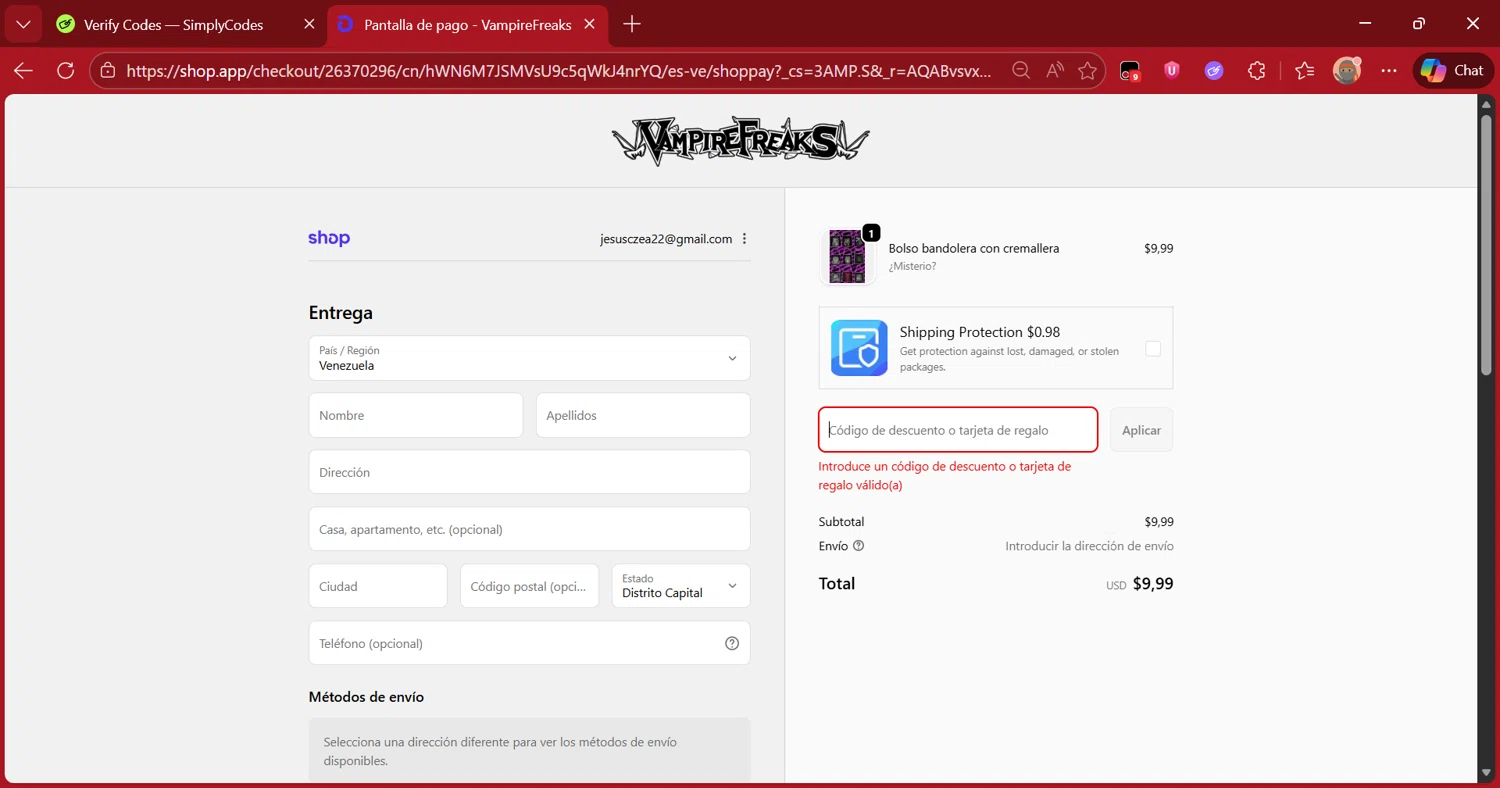Minimize the browser window
Screen dimensions: 1500x788
coord(1365,24)
